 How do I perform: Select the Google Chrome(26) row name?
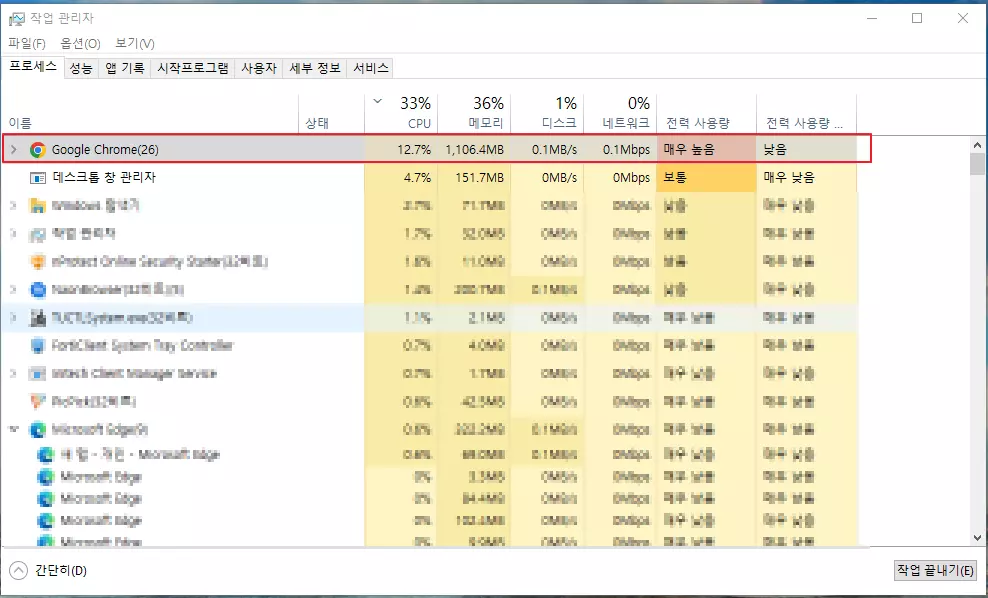tap(105, 150)
